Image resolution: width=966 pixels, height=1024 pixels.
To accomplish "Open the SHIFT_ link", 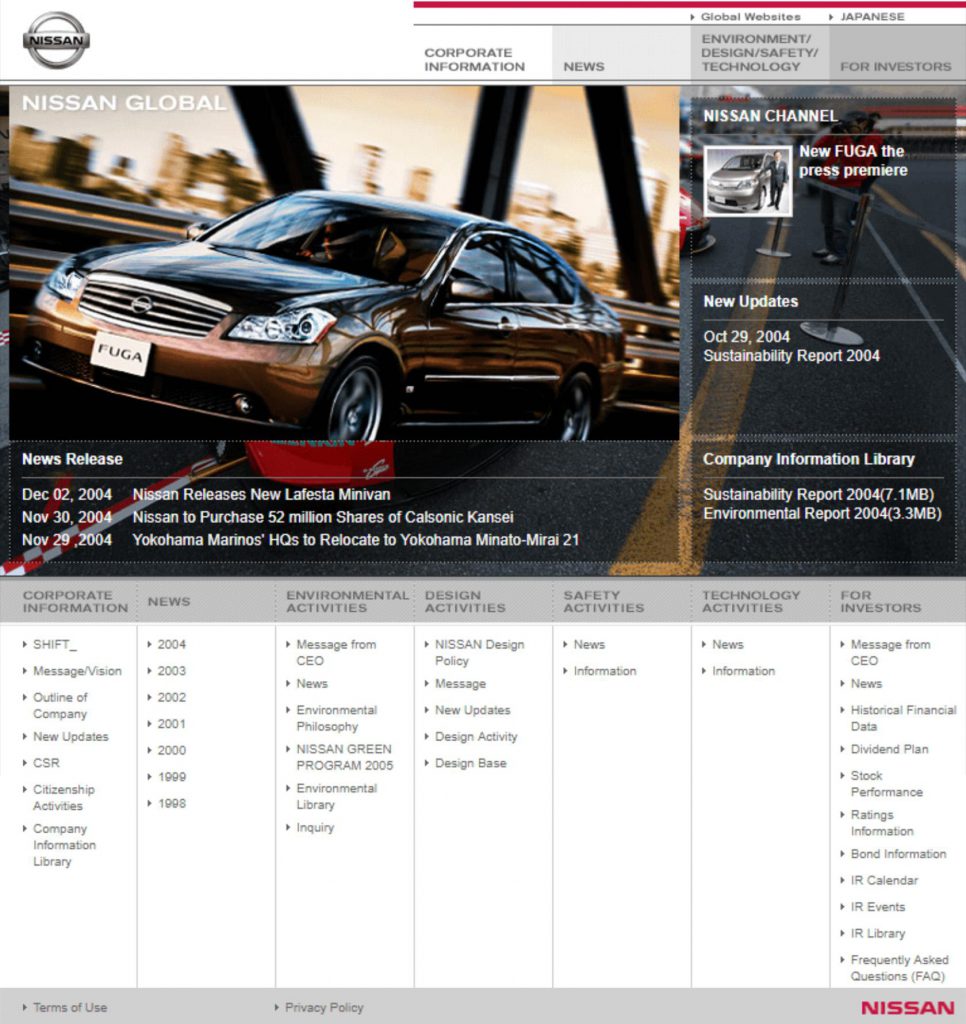I will click(x=55, y=645).
